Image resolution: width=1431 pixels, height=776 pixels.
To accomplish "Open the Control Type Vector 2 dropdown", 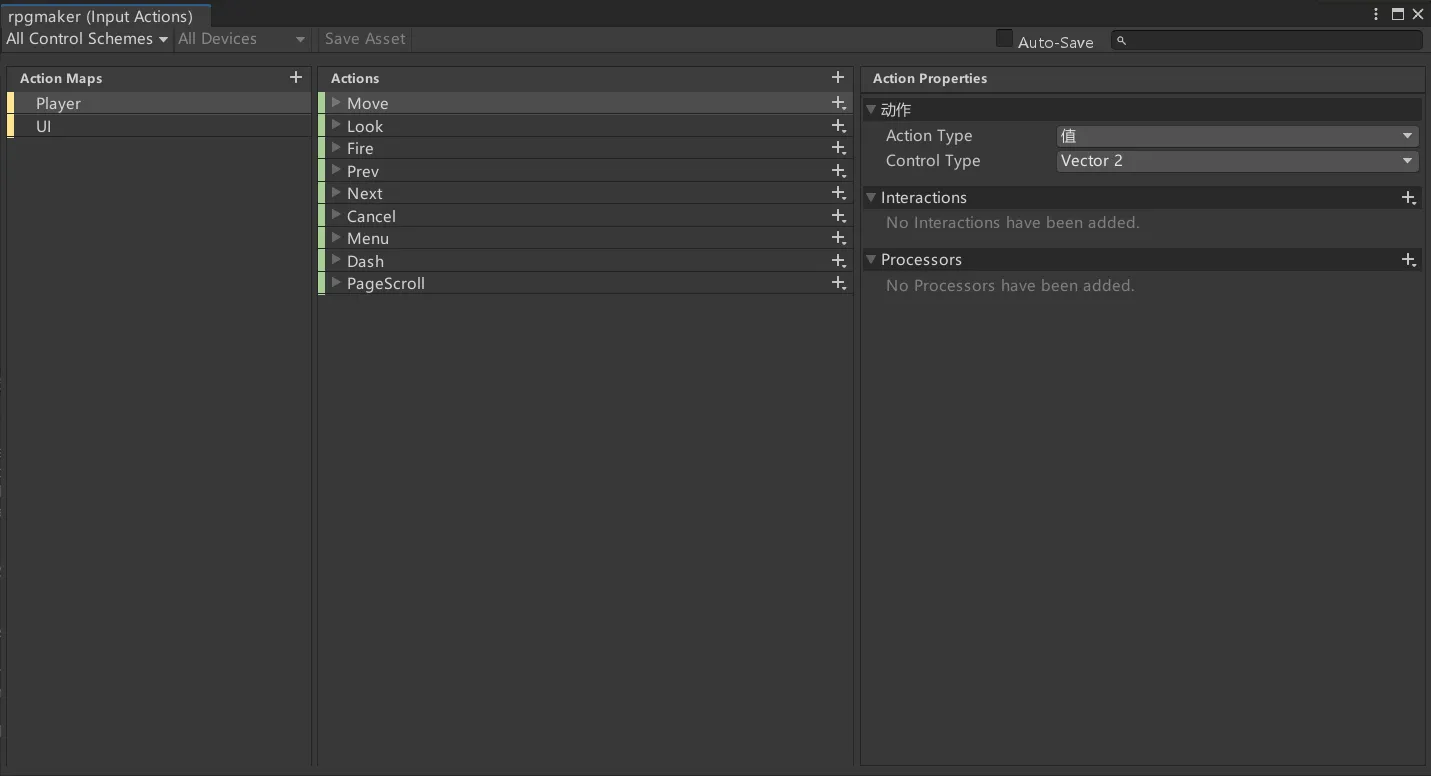I will tap(1237, 161).
